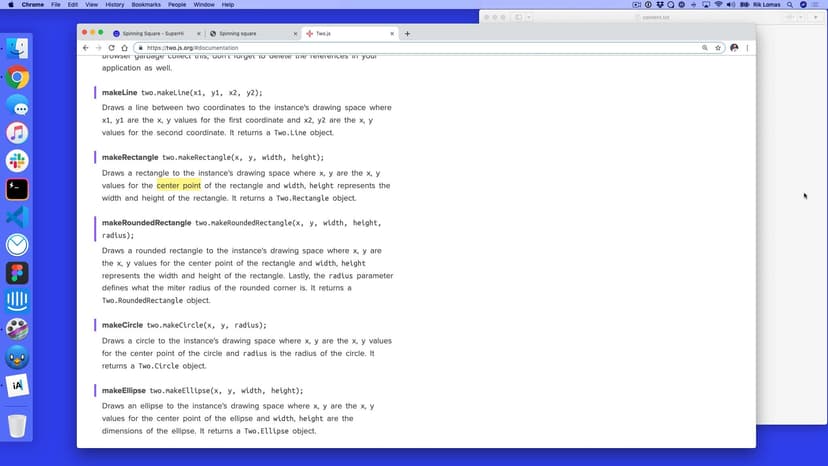Launch Figma from the dock
Viewport: 828px width, 466px height.
pyautogui.click(x=17, y=273)
